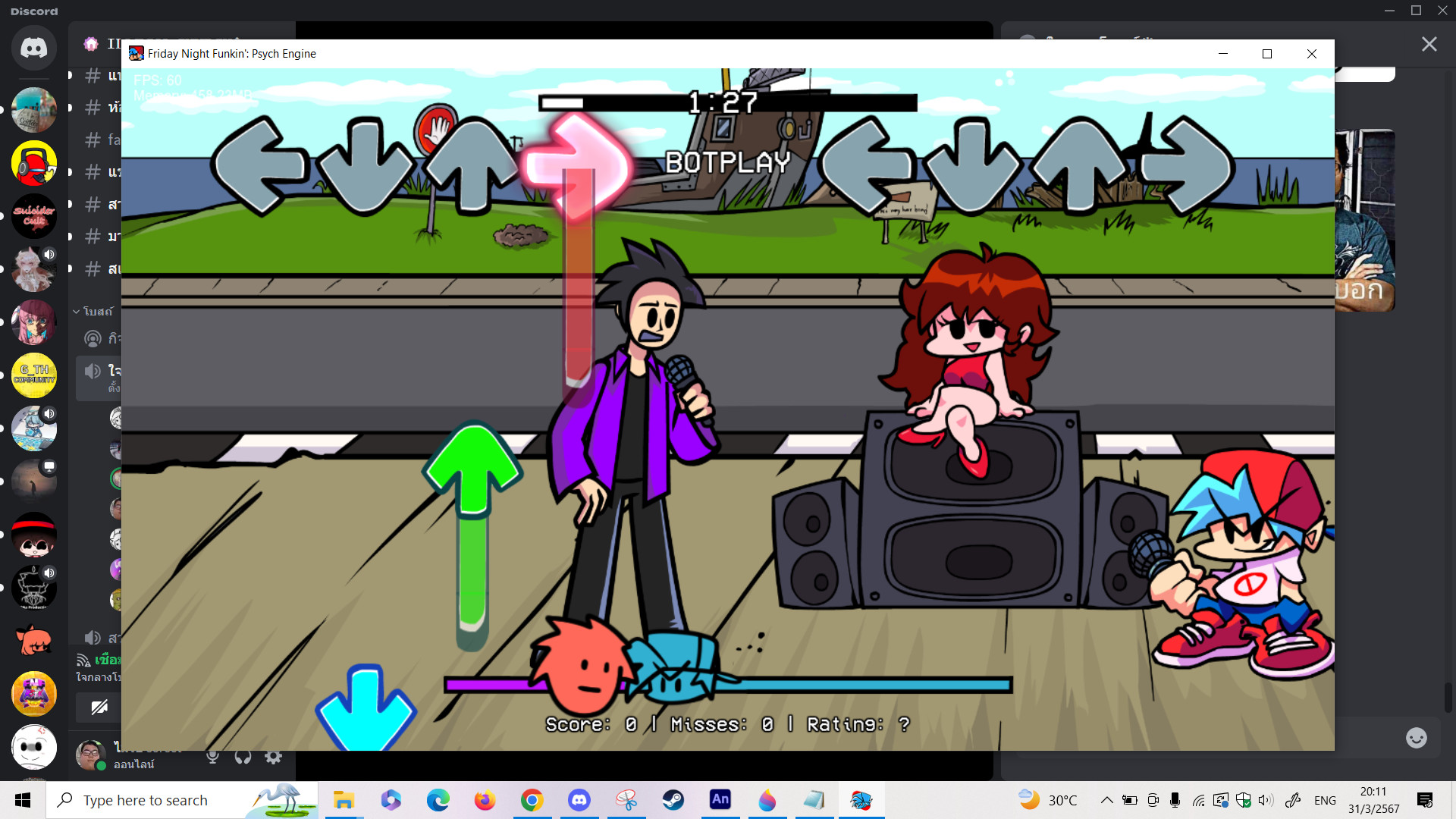The height and width of the screenshot is (819, 1456).
Task: Close the Discord right side panel
Action: [1429, 44]
